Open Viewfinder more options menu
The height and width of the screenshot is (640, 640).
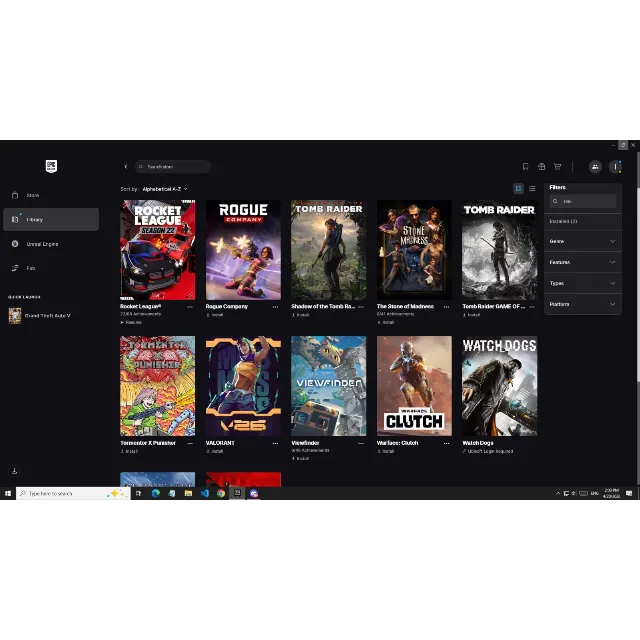[361, 443]
